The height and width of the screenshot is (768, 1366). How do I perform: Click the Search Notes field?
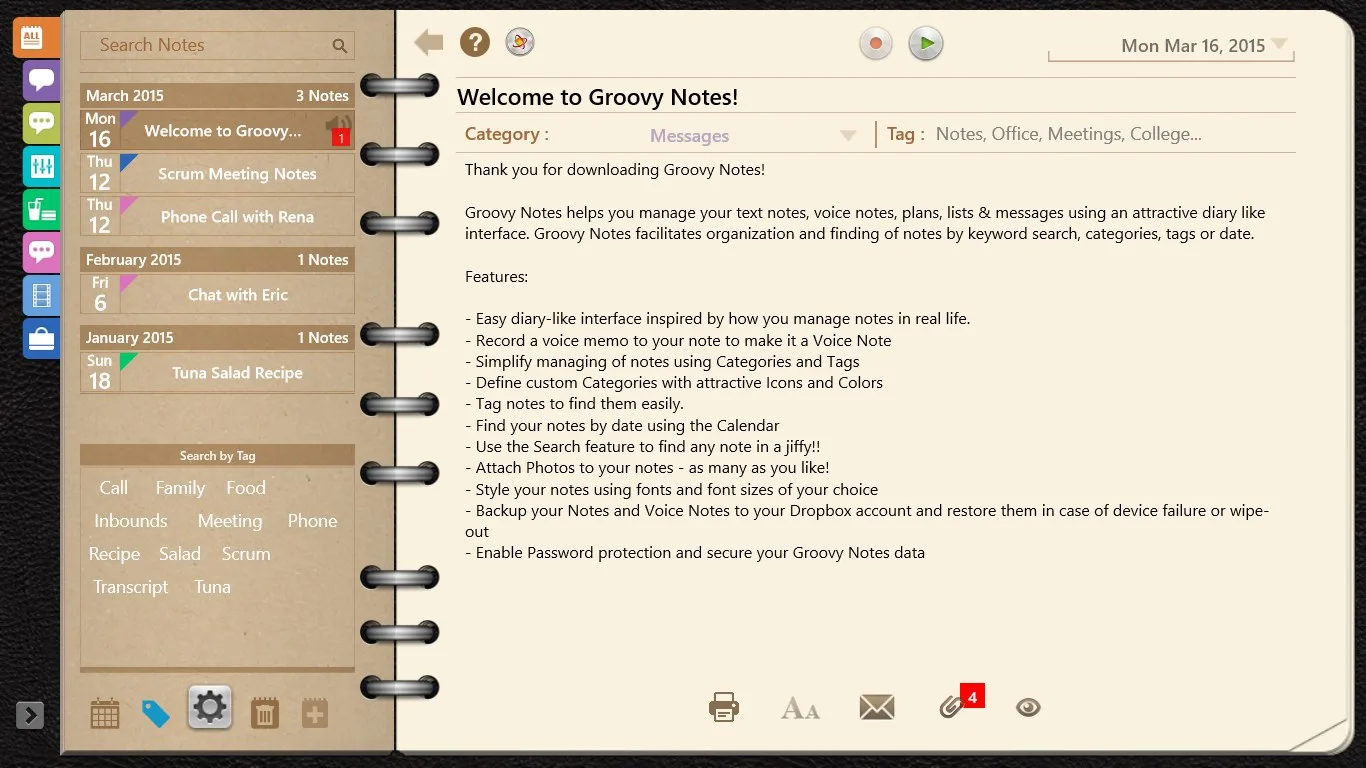coord(217,45)
